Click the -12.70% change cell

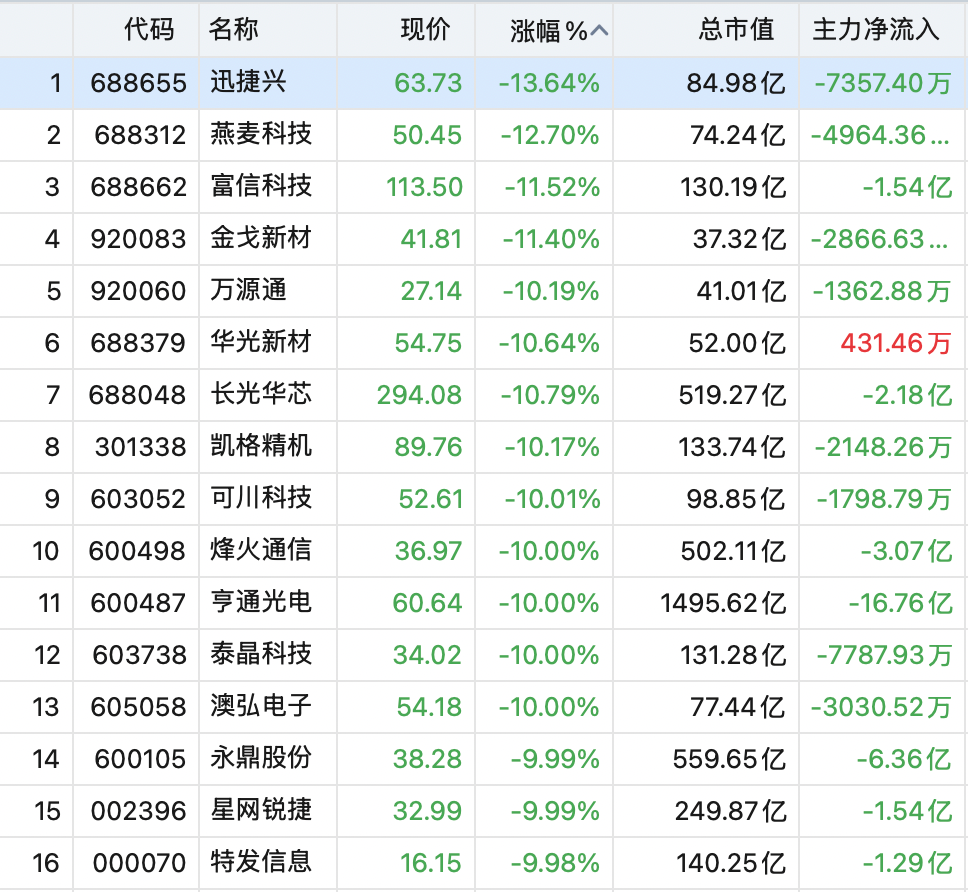pyautogui.click(x=550, y=135)
